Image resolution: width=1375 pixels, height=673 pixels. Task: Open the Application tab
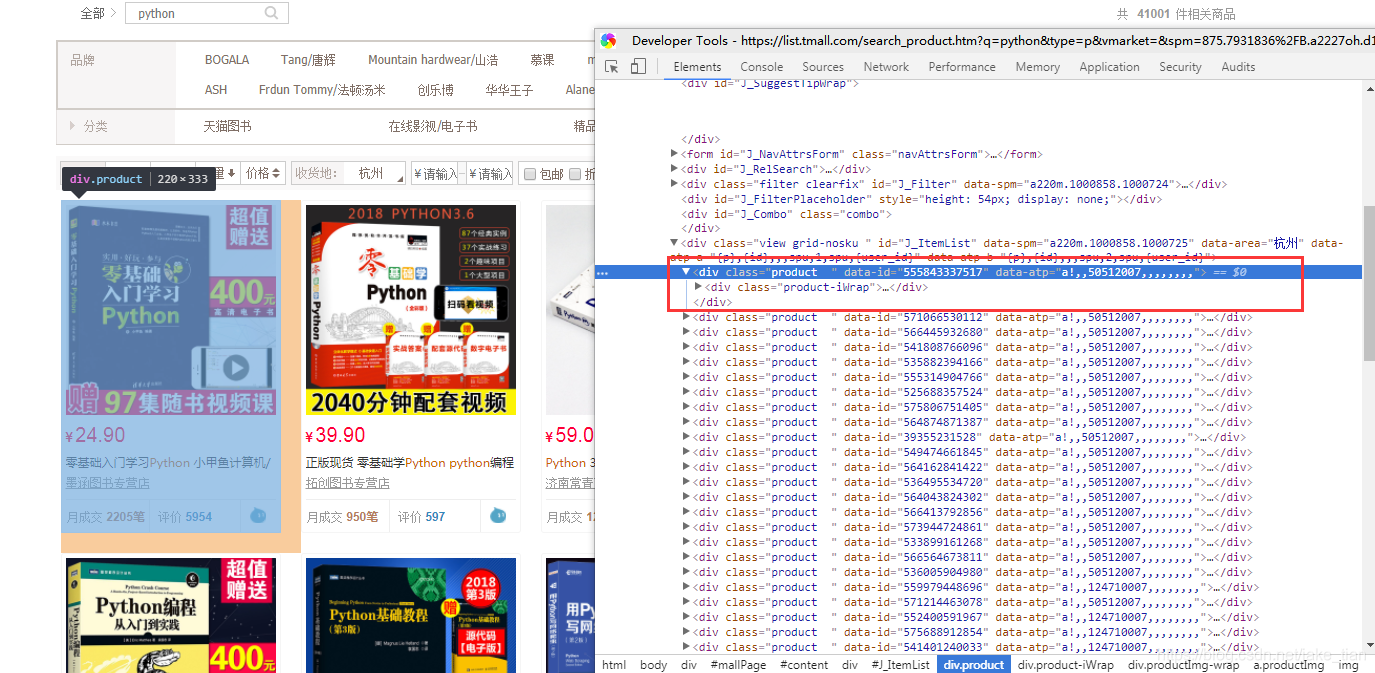tap(1109, 67)
